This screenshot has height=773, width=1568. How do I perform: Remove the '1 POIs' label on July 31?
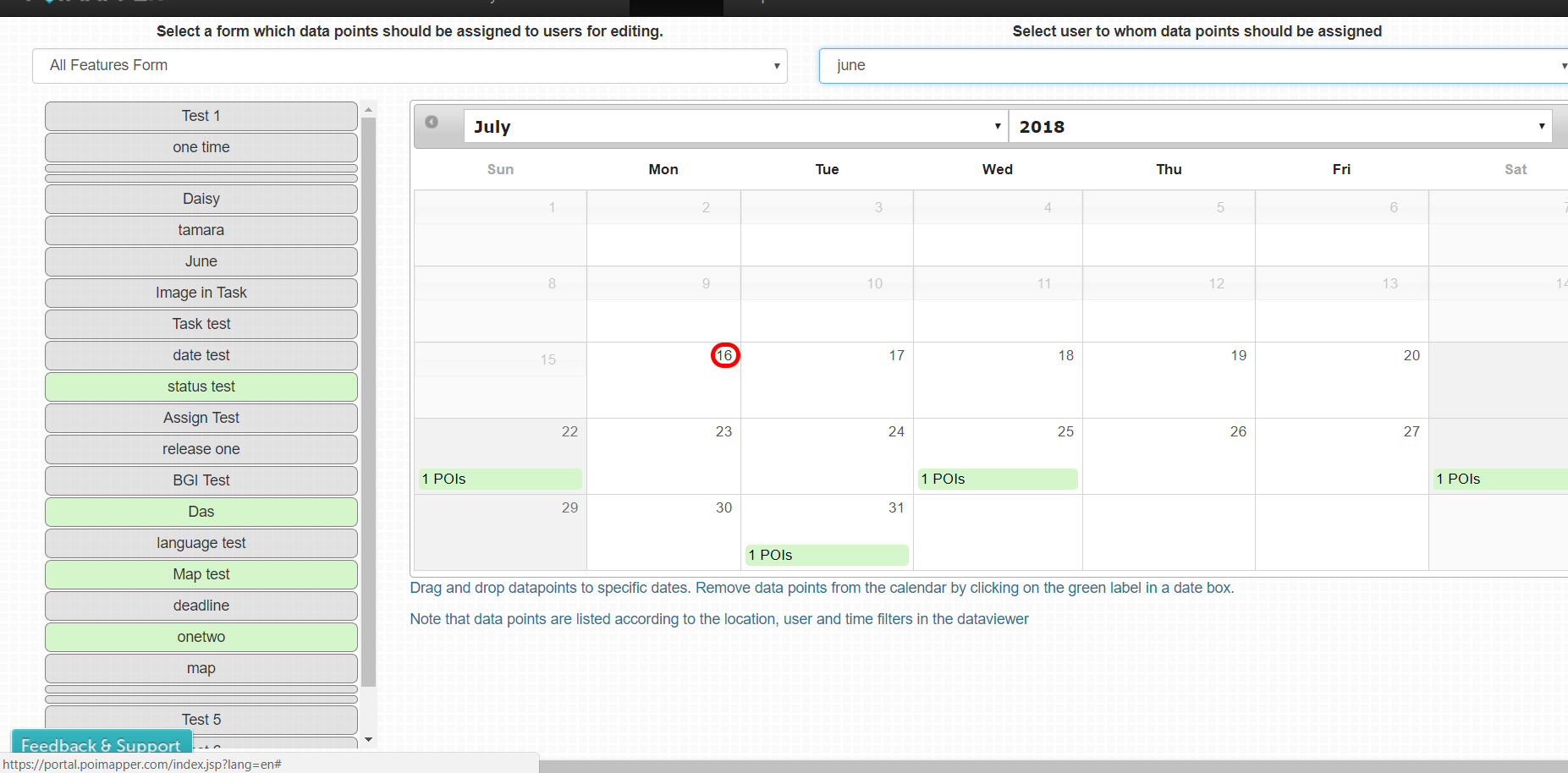coord(826,555)
